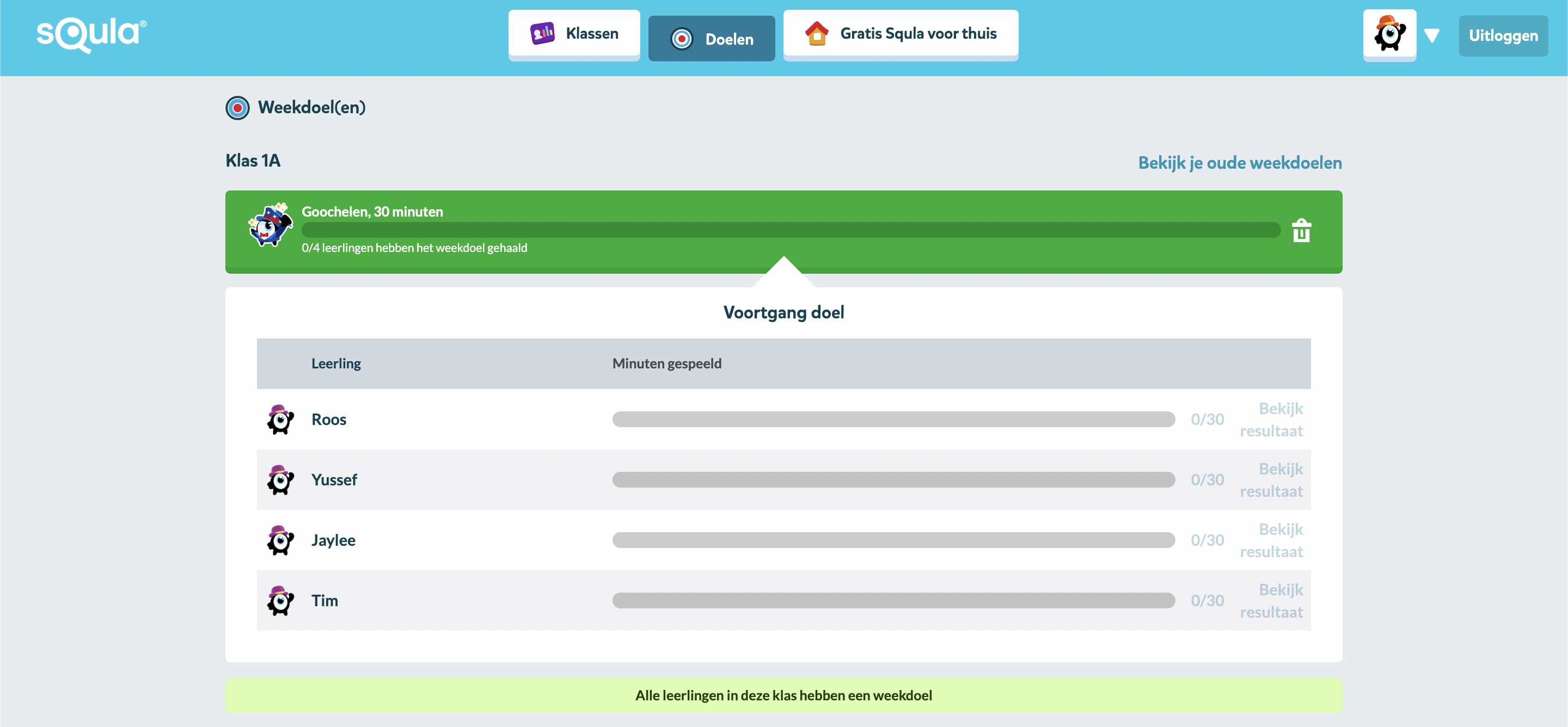1568x727 pixels.
Task: Select student name Roos
Action: [x=329, y=419]
